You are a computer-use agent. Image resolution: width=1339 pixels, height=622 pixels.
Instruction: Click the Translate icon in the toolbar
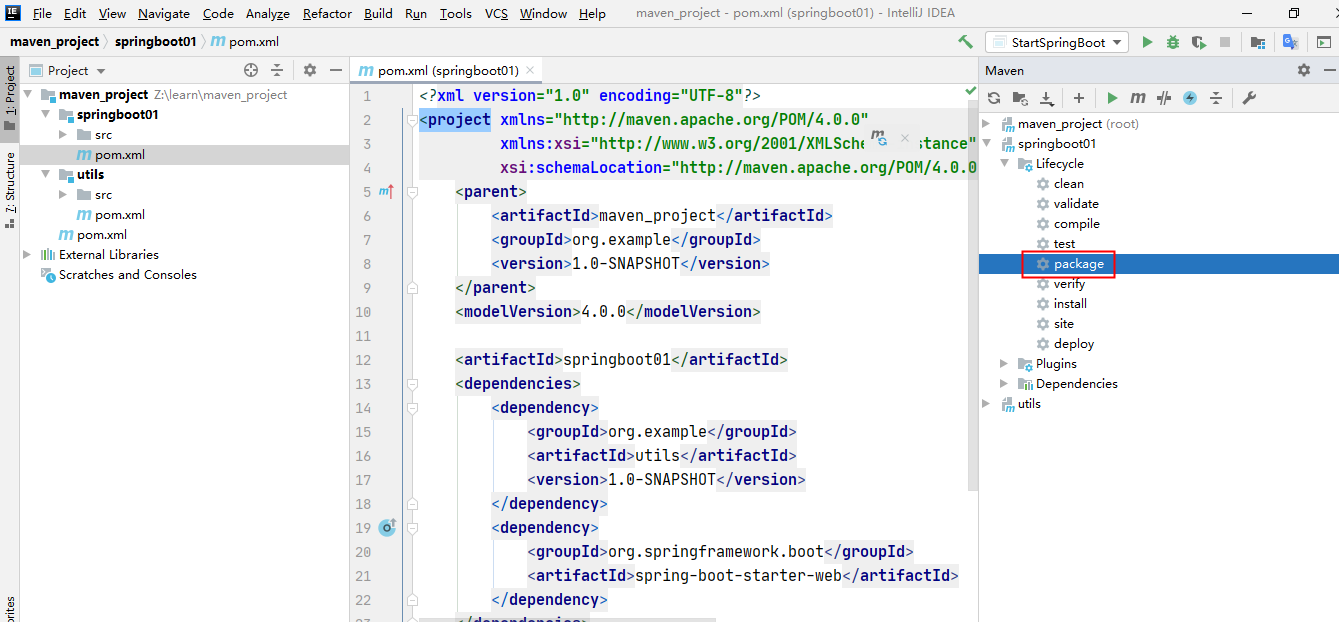pos(1291,42)
